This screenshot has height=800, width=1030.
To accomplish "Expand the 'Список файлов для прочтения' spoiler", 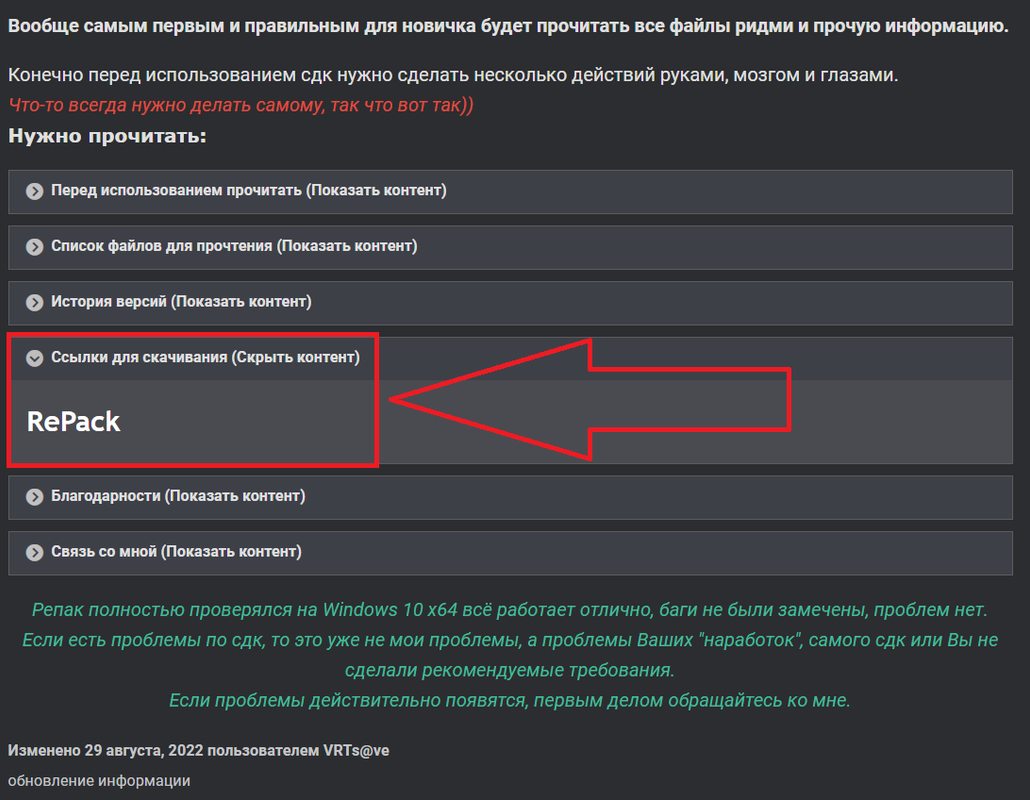I will [x=510, y=247].
